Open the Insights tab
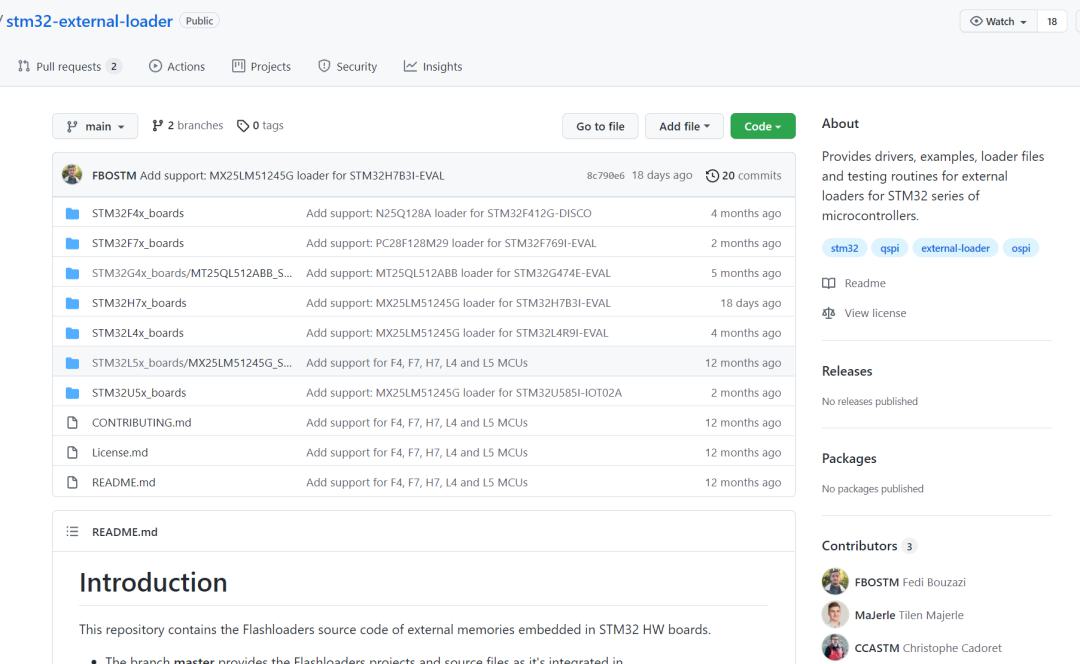Viewport: 1080px width, 664px height. [433, 66]
